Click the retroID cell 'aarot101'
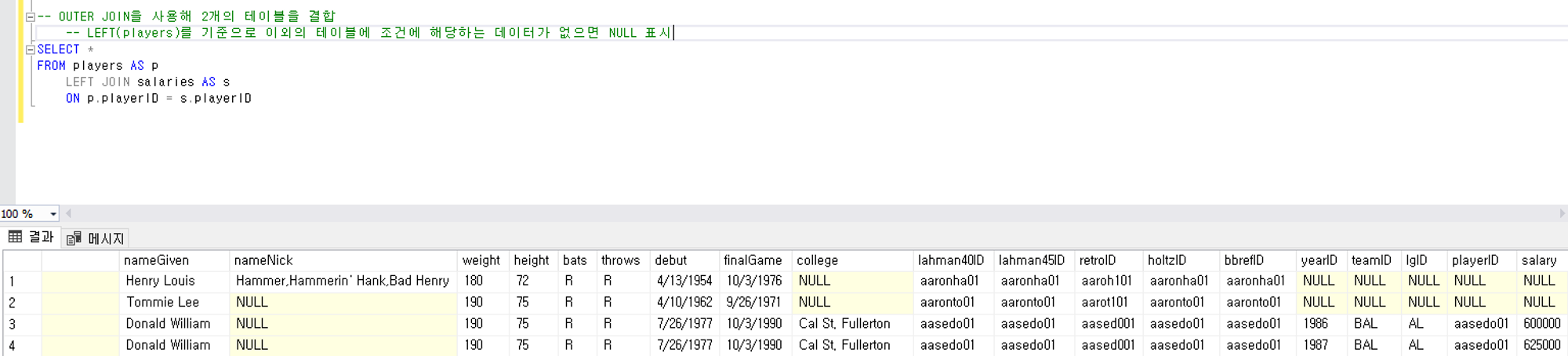The width and height of the screenshot is (1568, 356). pyautogui.click(x=1109, y=302)
